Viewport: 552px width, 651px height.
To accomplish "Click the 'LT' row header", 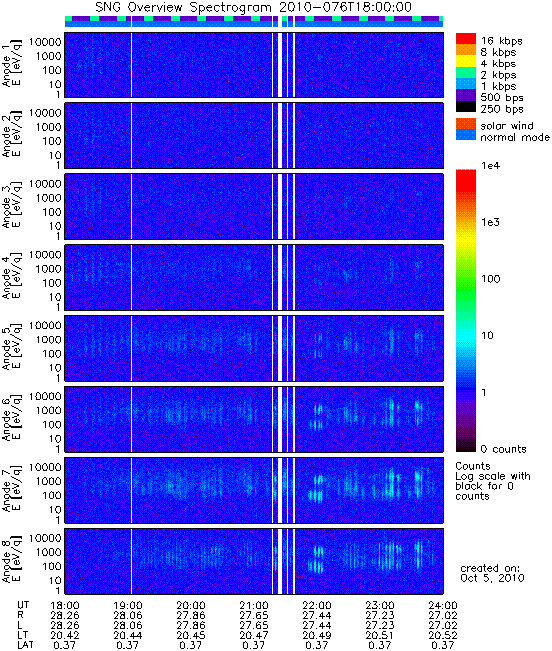I will (22, 635).
